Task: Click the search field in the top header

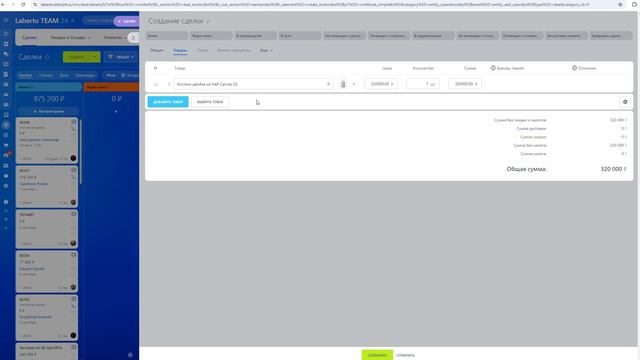Action: (x=98, y=21)
